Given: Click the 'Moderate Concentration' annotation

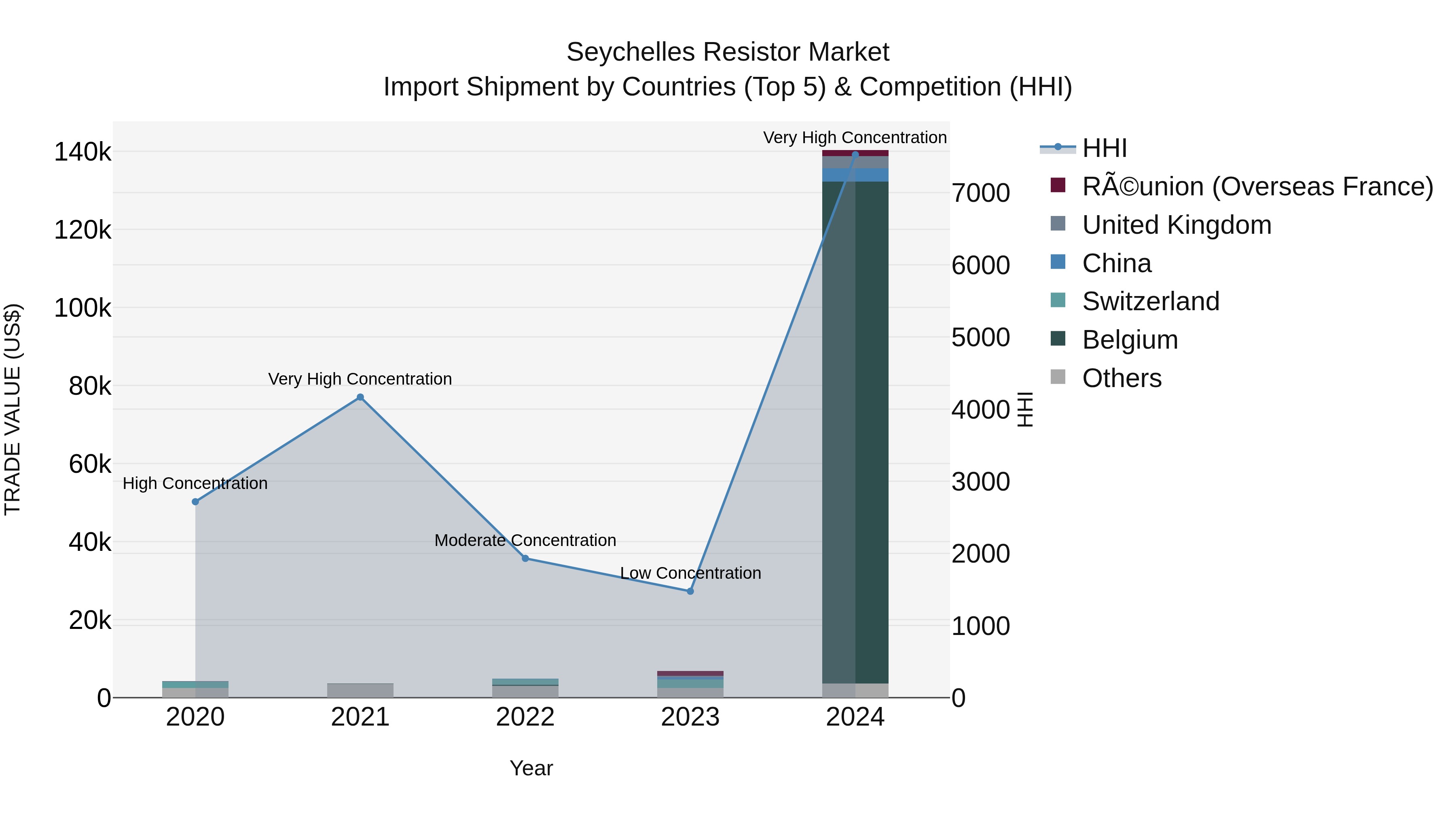Looking at the screenshot, I should coord(525,540).
